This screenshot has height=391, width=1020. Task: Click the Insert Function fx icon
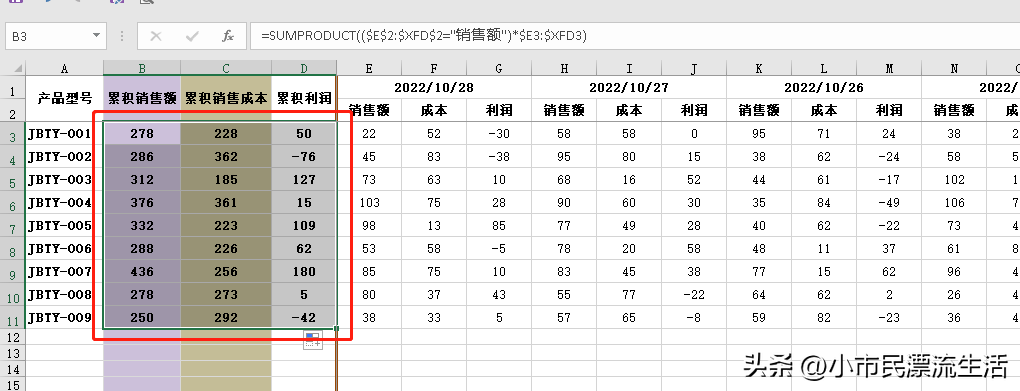tap(228, 36)
